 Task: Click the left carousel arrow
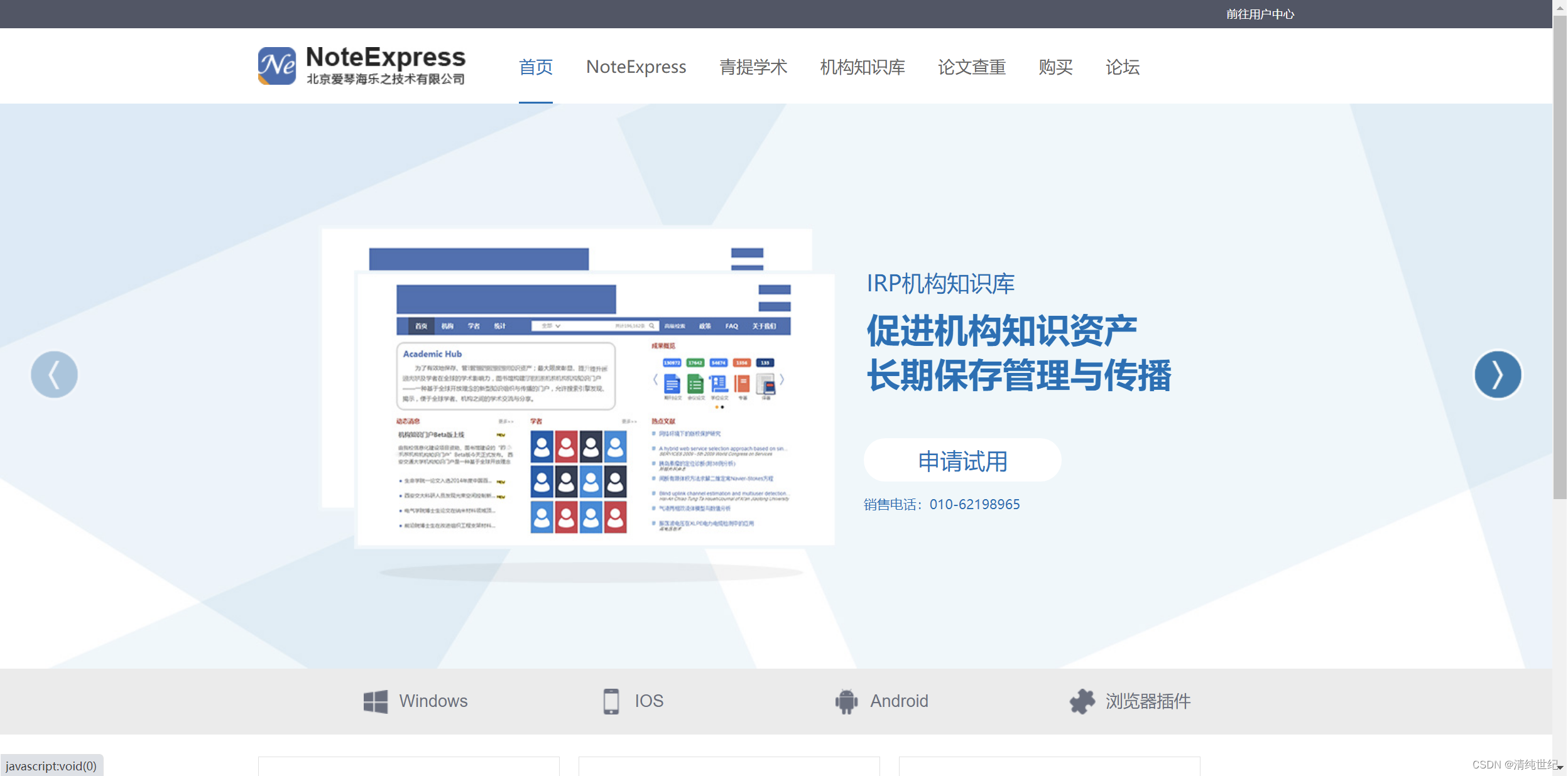coord(54,374)
